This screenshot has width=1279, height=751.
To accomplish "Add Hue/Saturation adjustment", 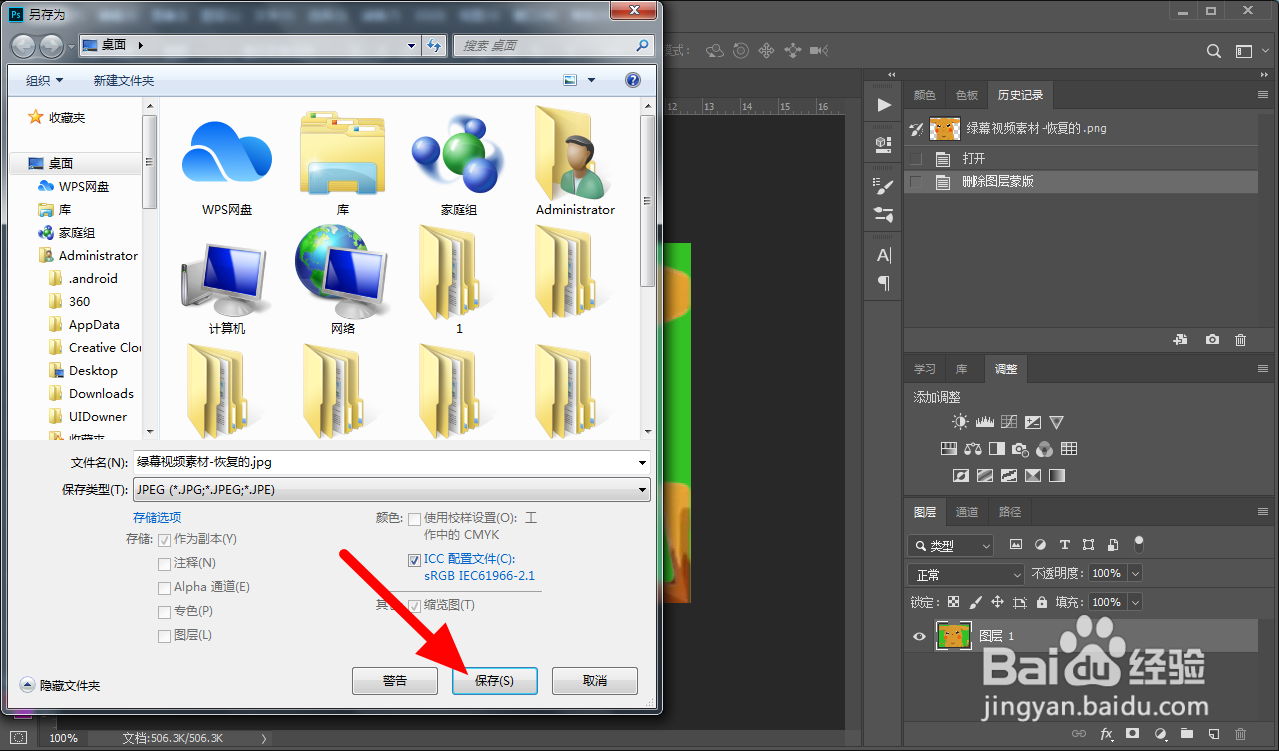I will coord(949,449).
